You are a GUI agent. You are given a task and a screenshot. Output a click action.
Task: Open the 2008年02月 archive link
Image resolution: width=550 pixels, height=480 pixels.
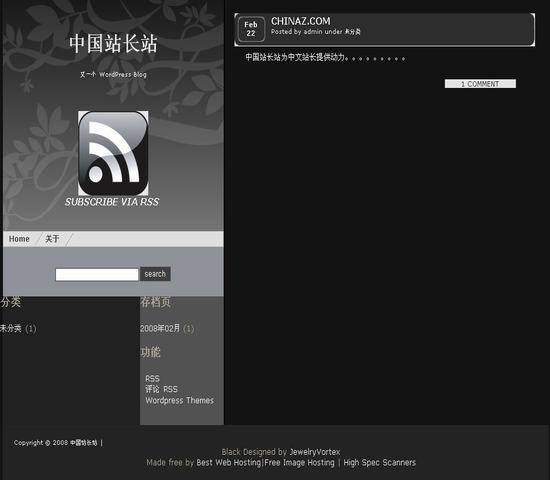tap(160, 328)
